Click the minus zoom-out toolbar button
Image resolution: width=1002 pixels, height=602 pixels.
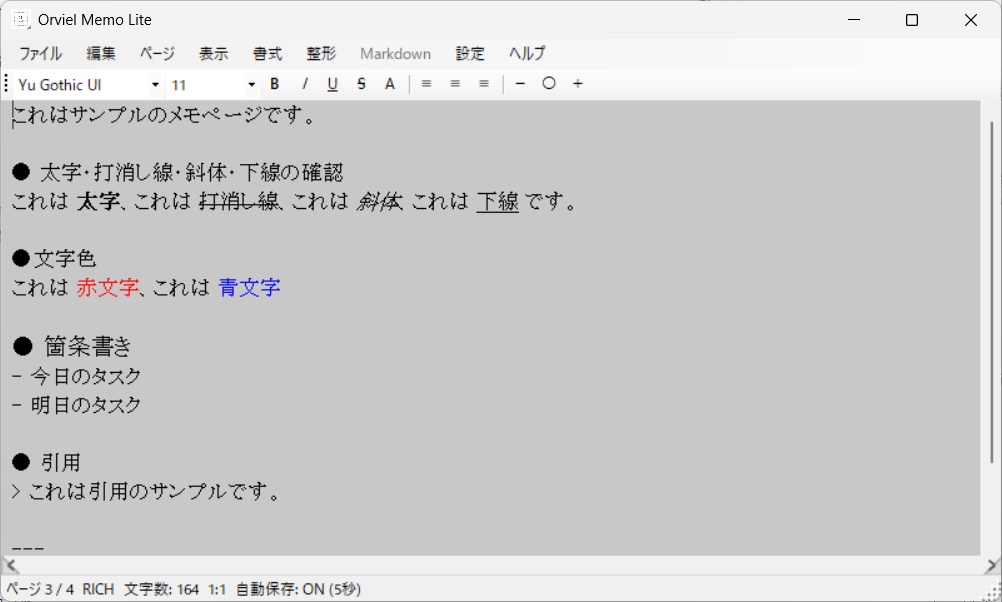(x=520, y=84)
